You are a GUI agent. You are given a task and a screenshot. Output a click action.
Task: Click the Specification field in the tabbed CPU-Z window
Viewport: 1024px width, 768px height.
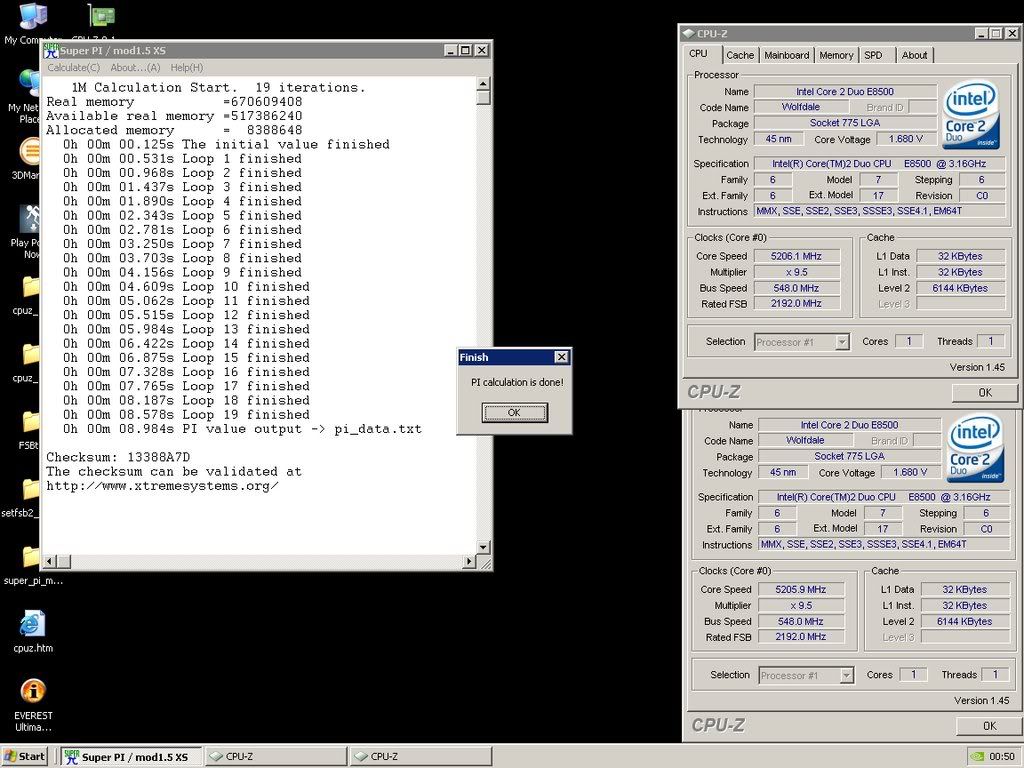880,163
